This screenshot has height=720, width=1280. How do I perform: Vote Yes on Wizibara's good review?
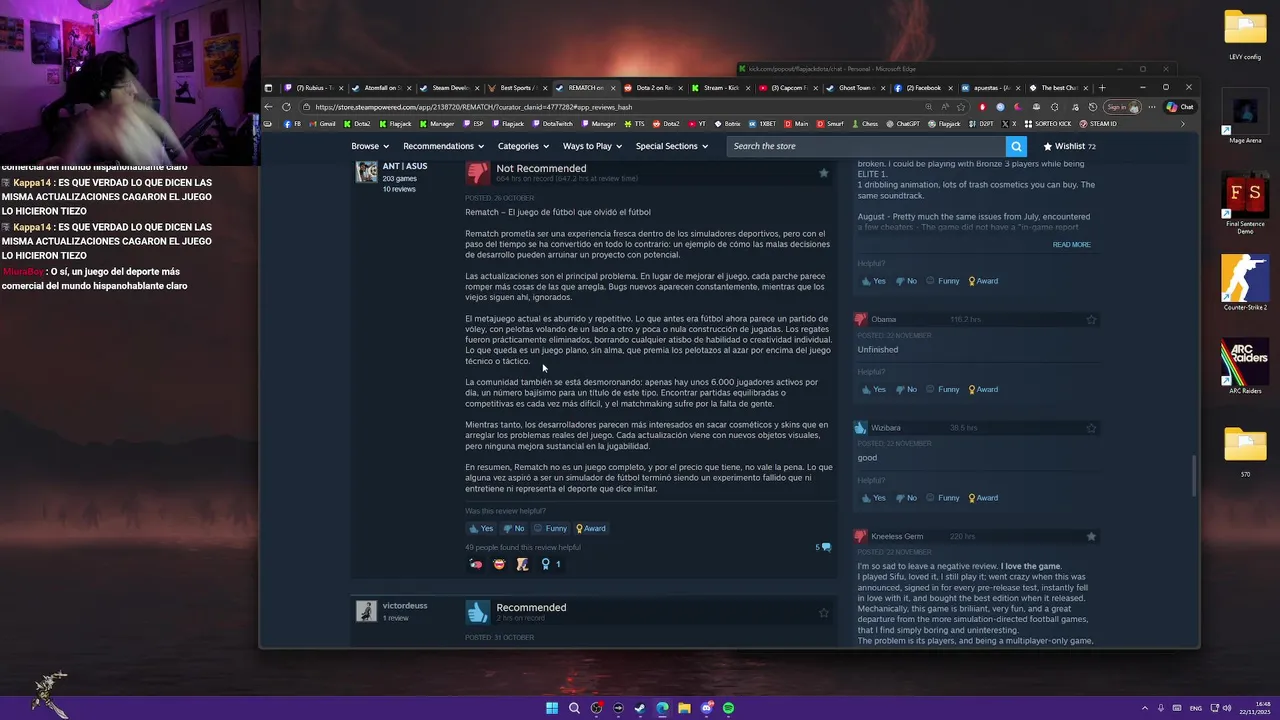[873, 497]
